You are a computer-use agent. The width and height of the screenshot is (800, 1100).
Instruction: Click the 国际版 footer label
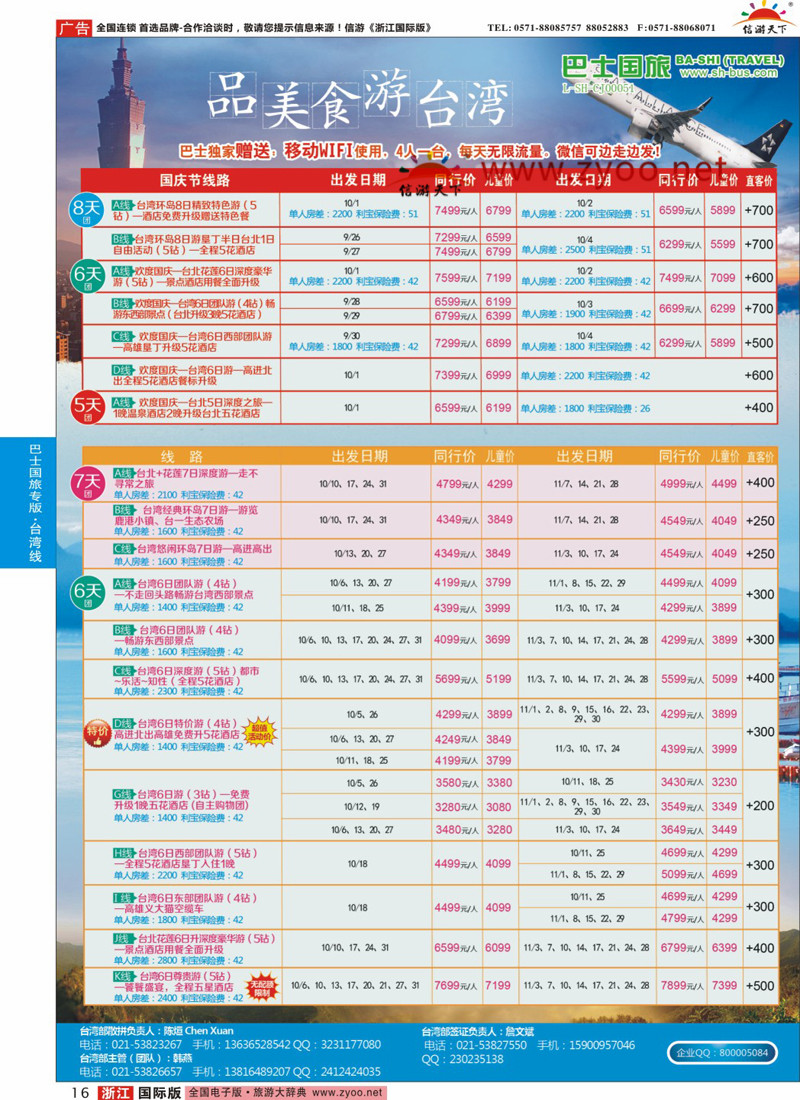point(159,1092)
